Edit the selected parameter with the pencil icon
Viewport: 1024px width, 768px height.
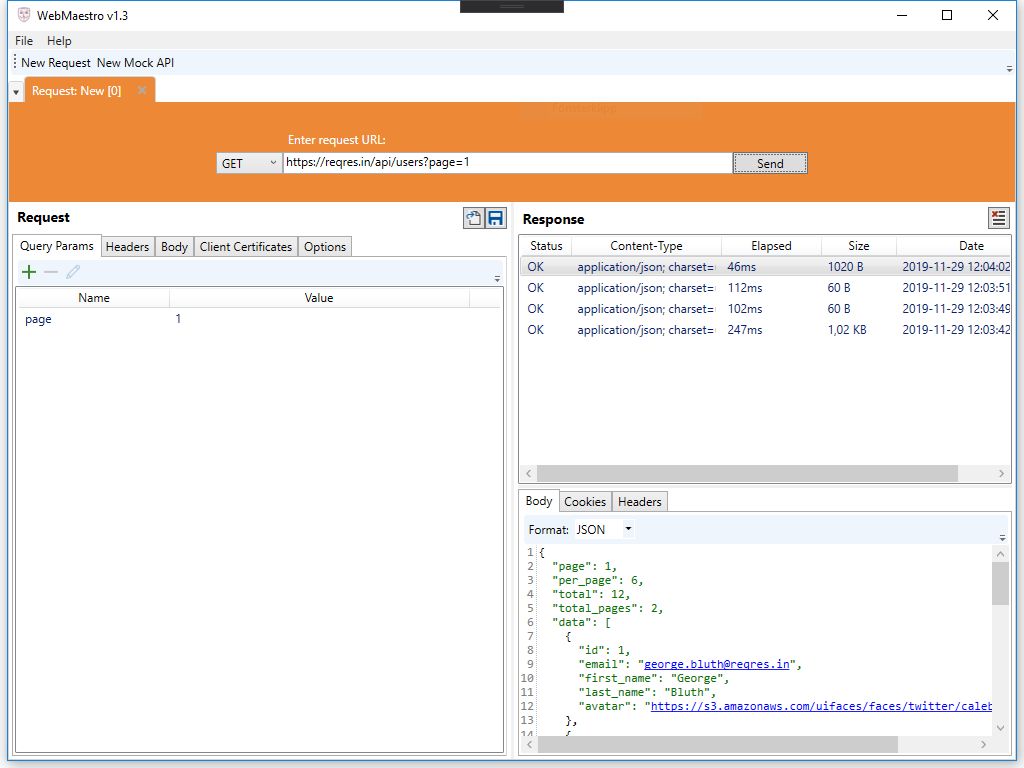(x=74, y=271)
